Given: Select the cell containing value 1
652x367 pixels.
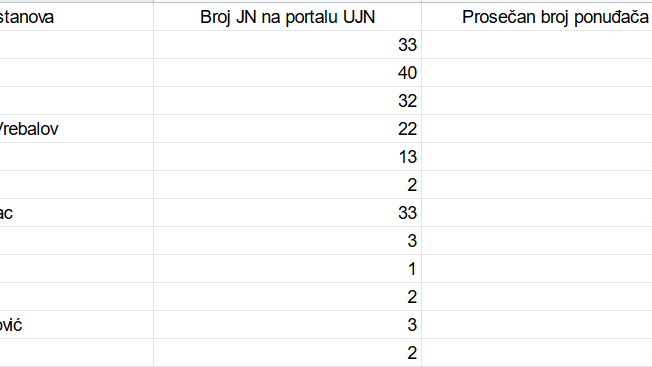Looking at the screenshot, I should (x=287, y=269).
